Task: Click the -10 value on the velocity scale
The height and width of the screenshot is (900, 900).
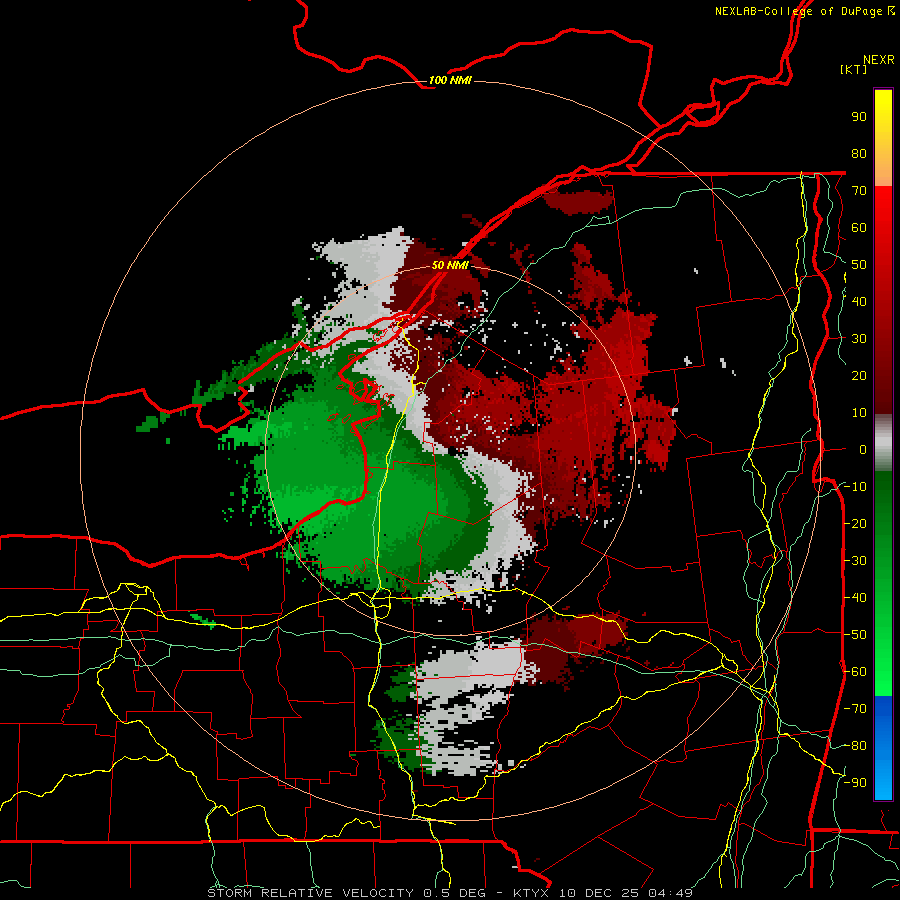Action: coord(855,487)
